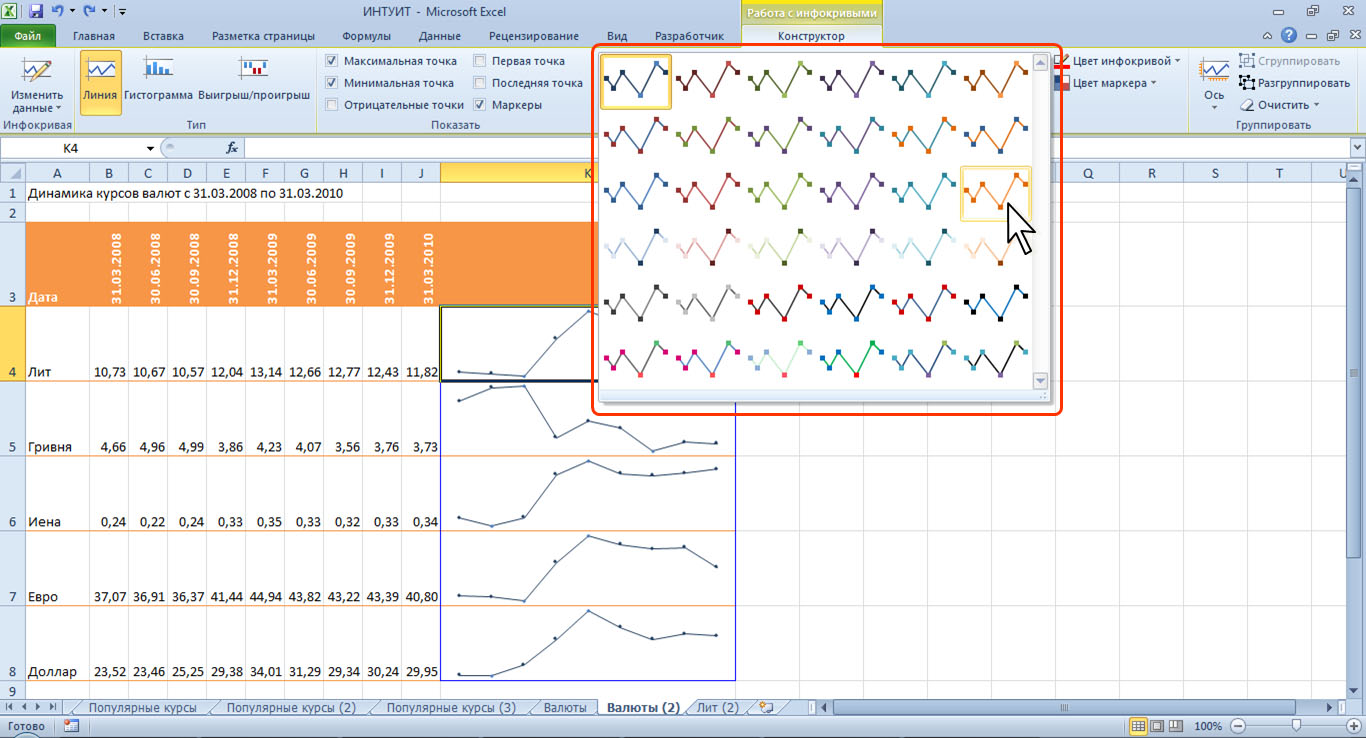Enable the Отрицательные точки checkbox
Image resolution: width=1366 pixels, height=738 pixels.
[333, 104]
